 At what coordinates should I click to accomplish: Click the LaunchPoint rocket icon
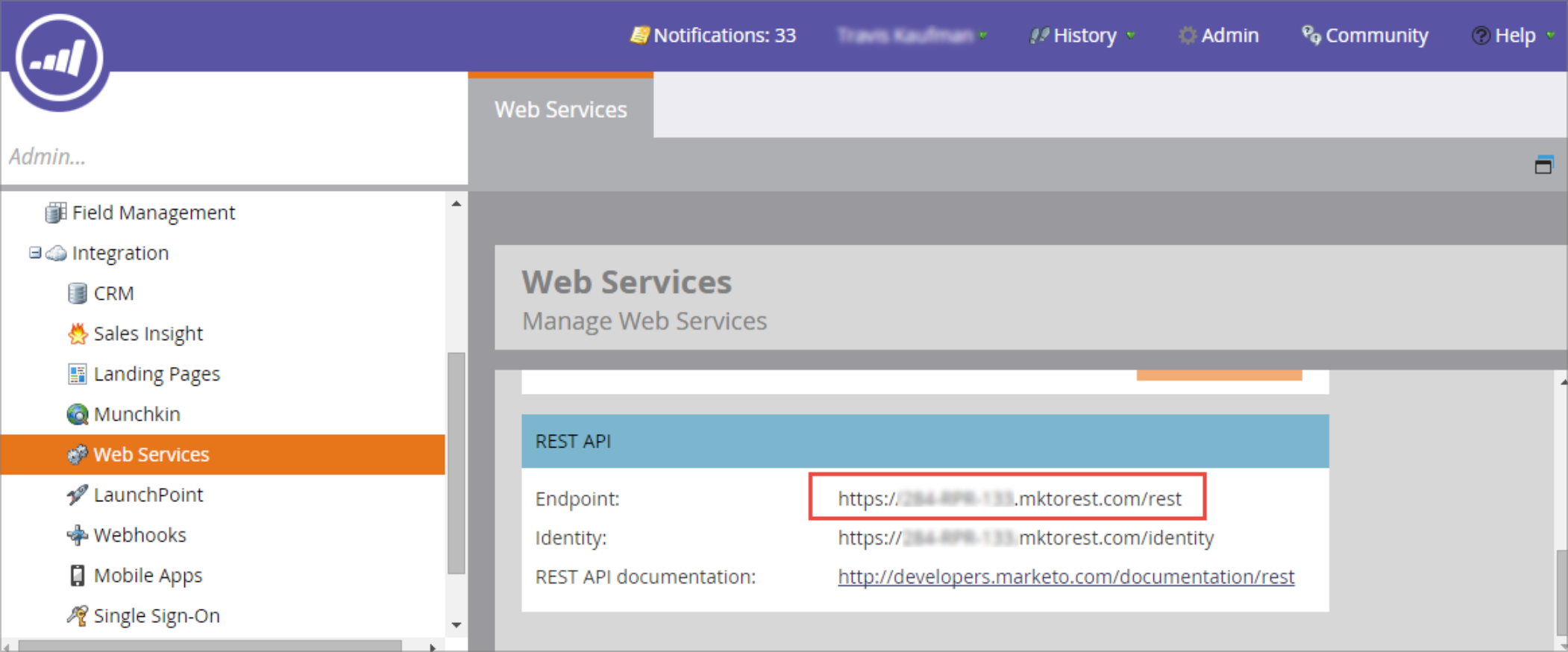coord(77,495)
